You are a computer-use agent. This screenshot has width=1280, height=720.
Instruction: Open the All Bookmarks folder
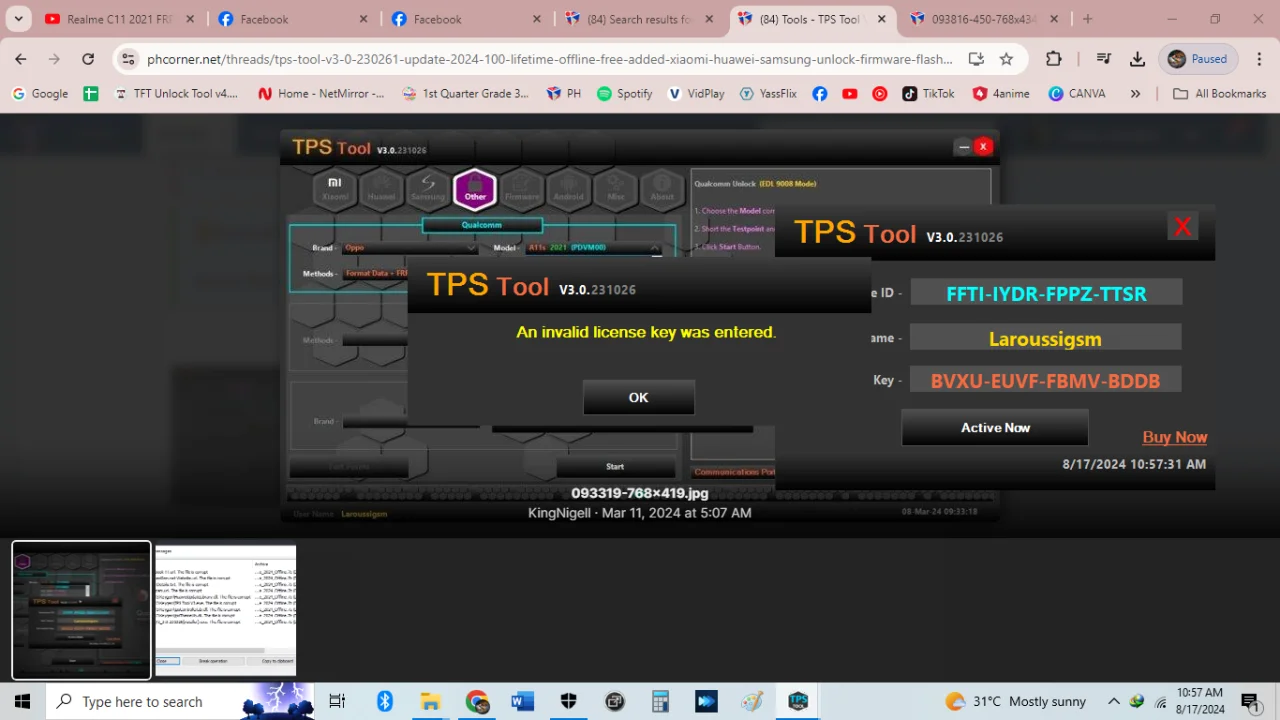coord(1219,93)
